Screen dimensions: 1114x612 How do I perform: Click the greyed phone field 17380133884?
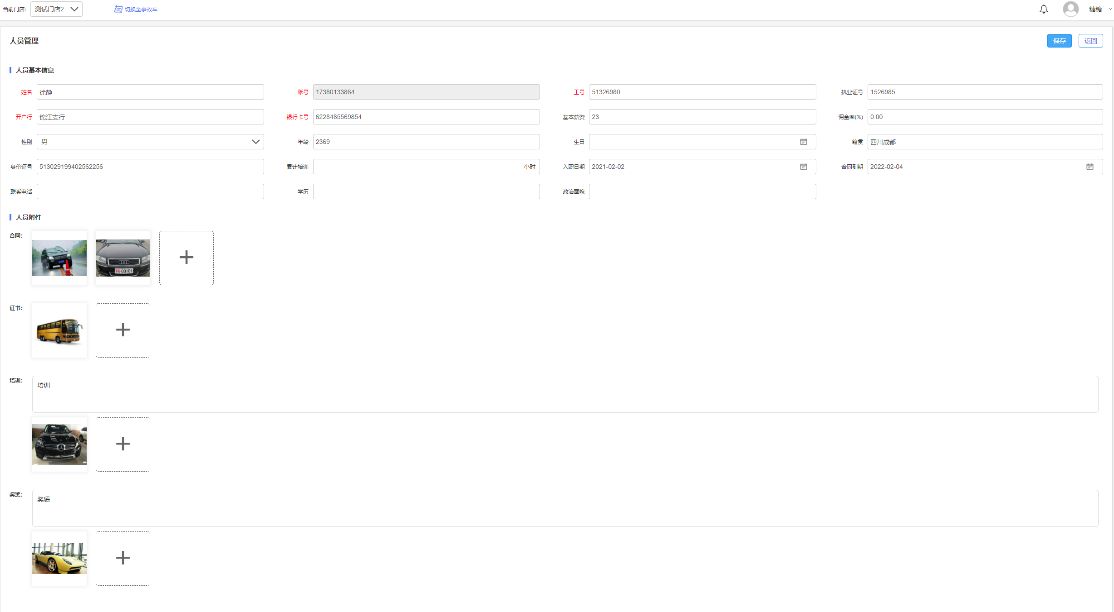[426, 92]
